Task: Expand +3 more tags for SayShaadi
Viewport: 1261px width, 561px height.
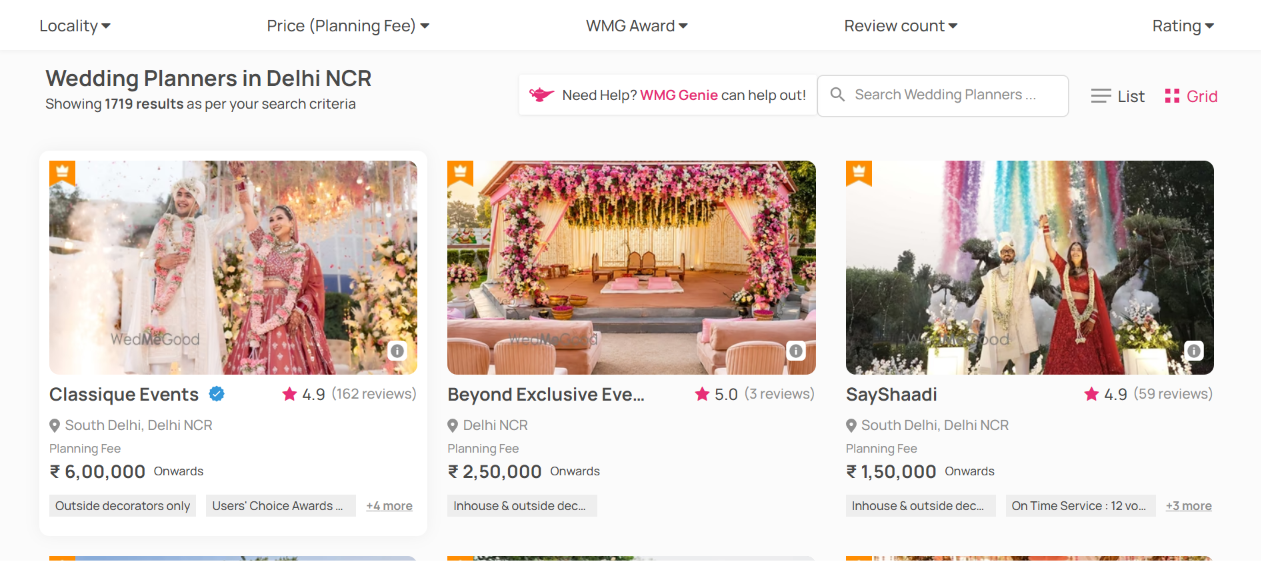Action: [x=1189, y=506]
